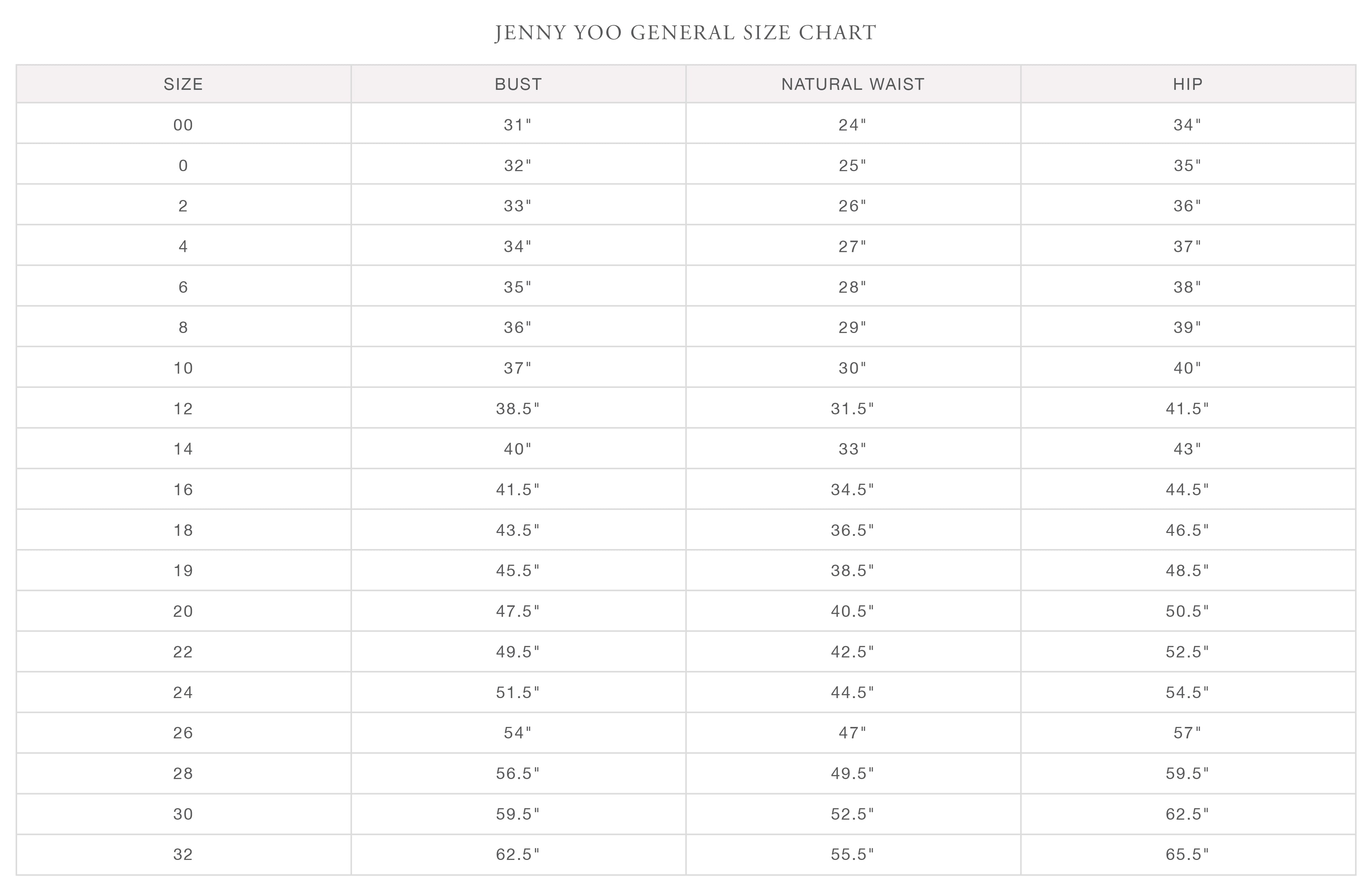Click the bust measurement for size 12
The height and width of the screenshot is (892, 1372).
(518, 409)
